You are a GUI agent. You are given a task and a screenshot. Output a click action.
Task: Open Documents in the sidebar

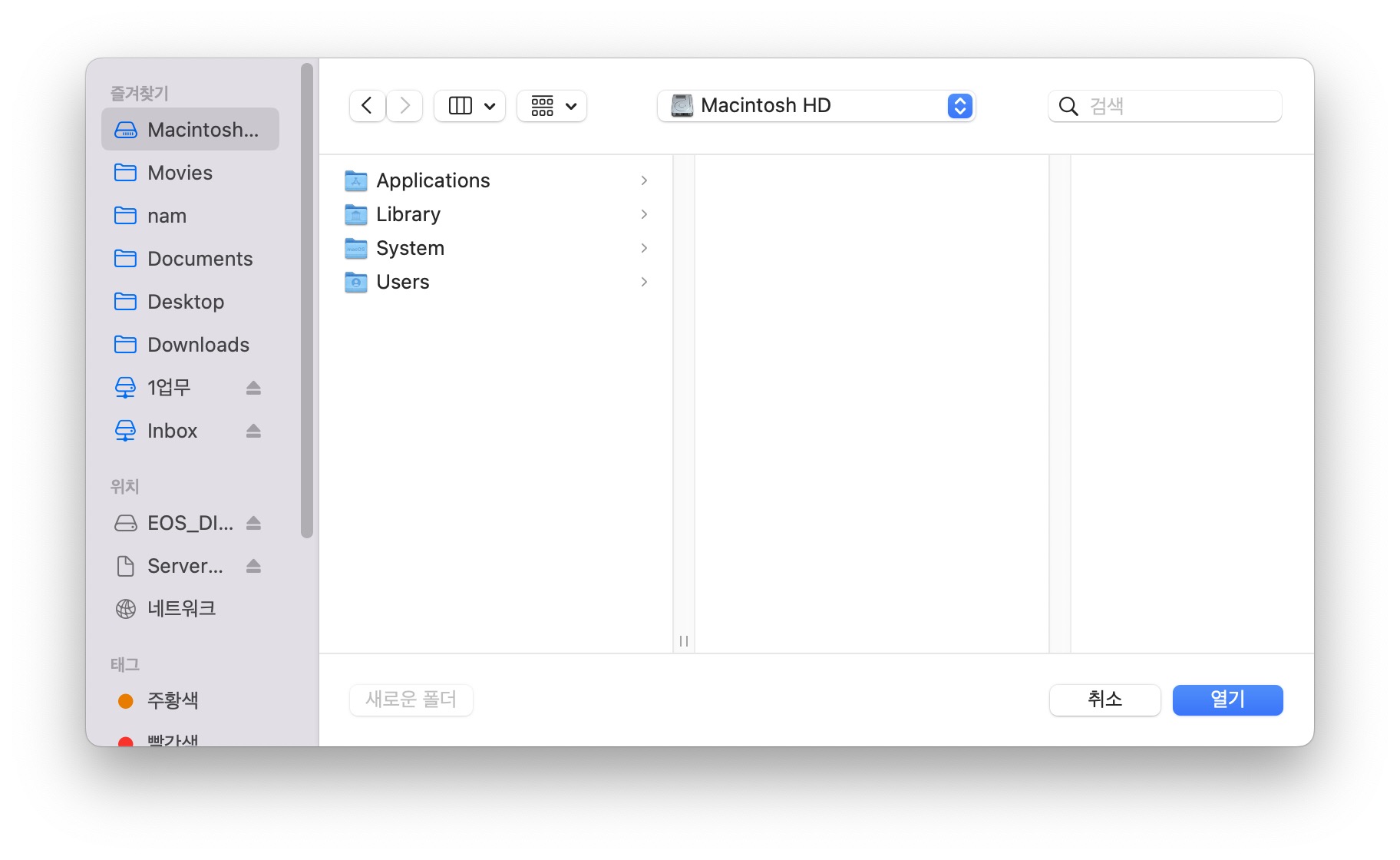coord(190,259)
